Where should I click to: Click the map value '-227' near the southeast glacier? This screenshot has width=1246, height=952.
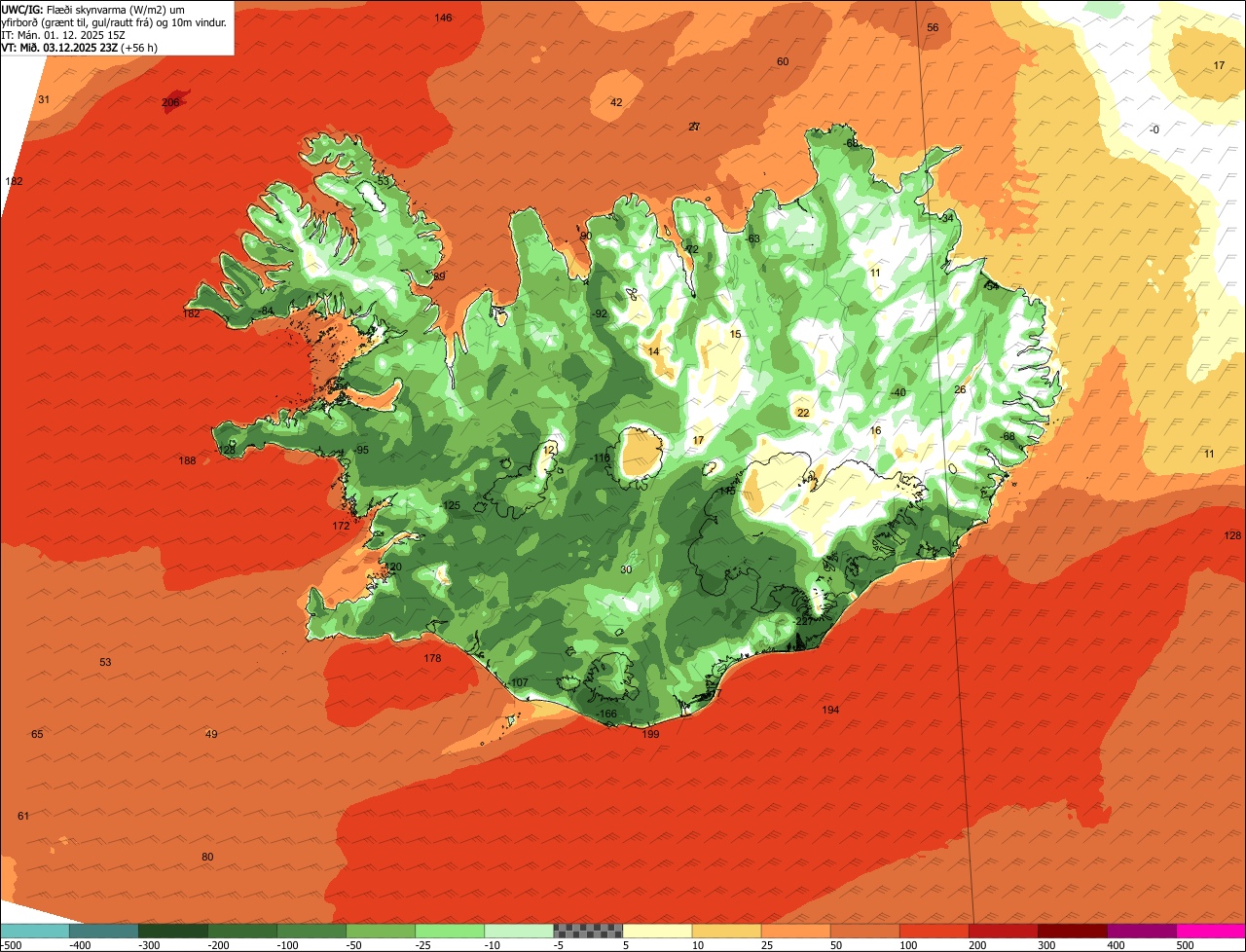point(802,621)
